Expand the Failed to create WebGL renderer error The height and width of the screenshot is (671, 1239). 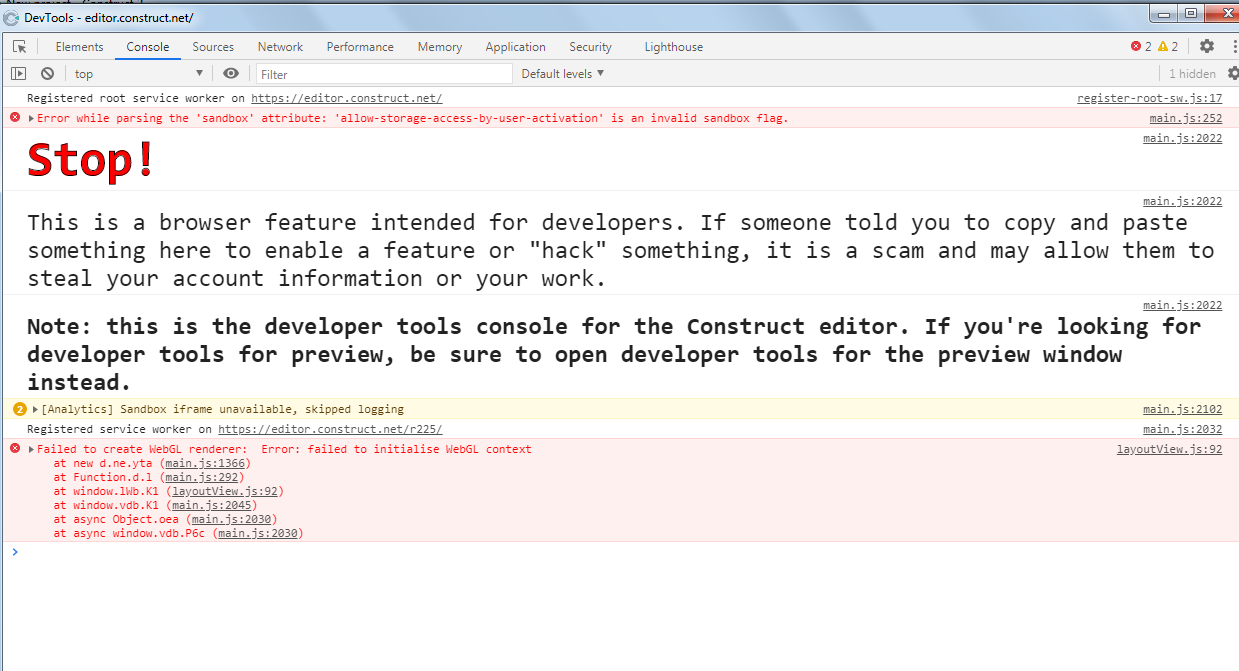(31, 450)
